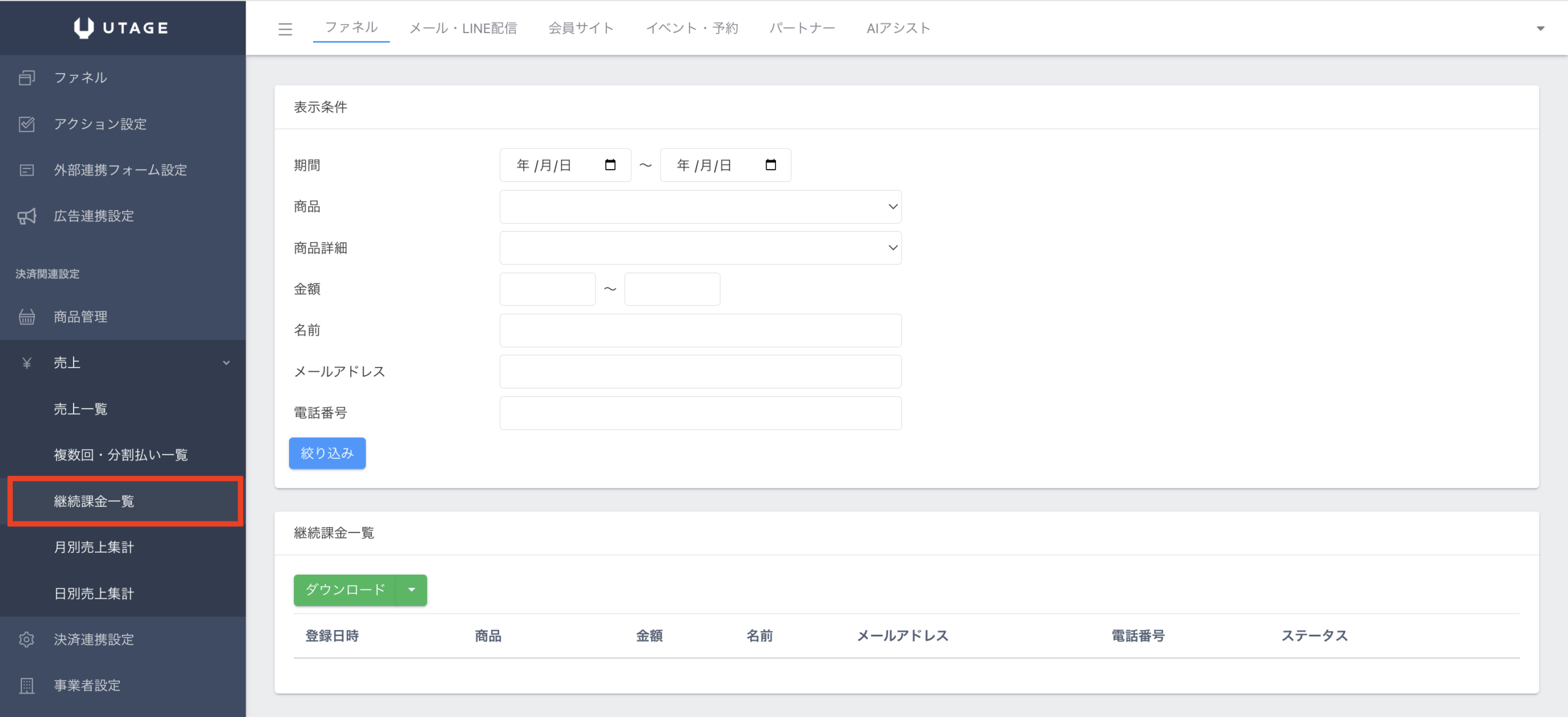Screen dimensions: 1568x717
Task: Click the UTAGE logo
Action: (122, 28)
